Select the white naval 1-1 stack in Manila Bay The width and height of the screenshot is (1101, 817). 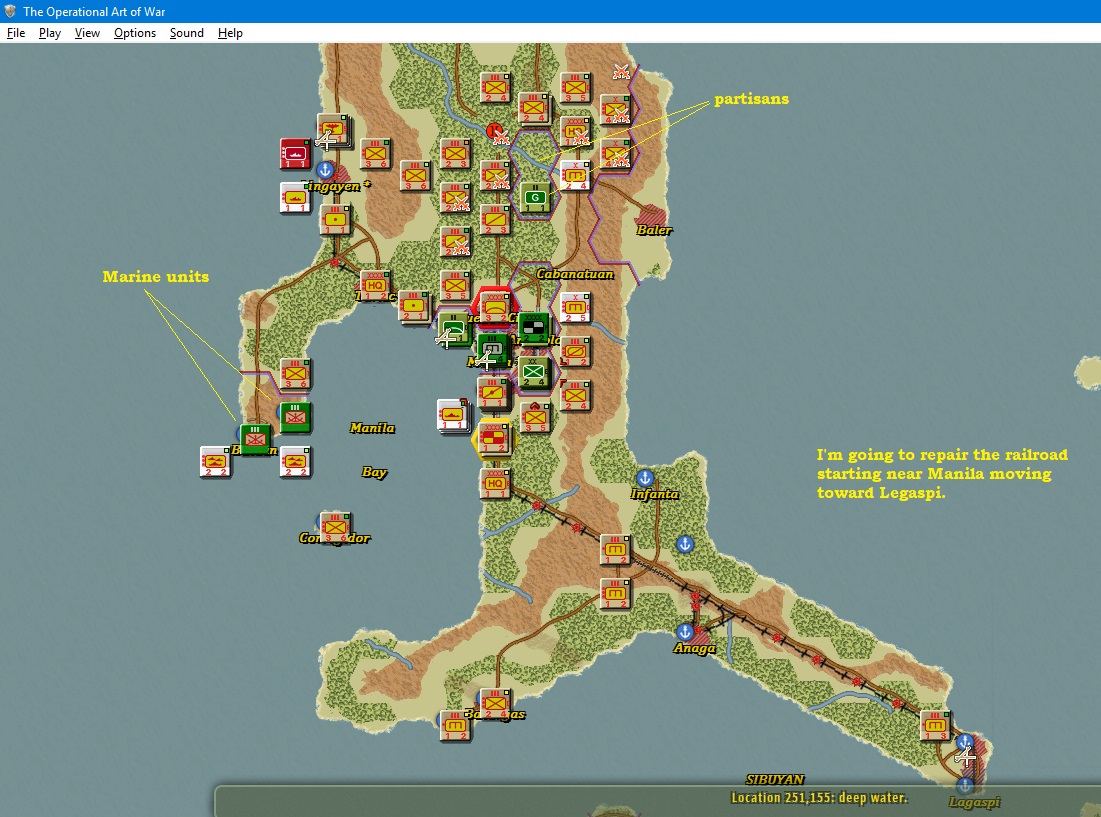pos(453,416)
